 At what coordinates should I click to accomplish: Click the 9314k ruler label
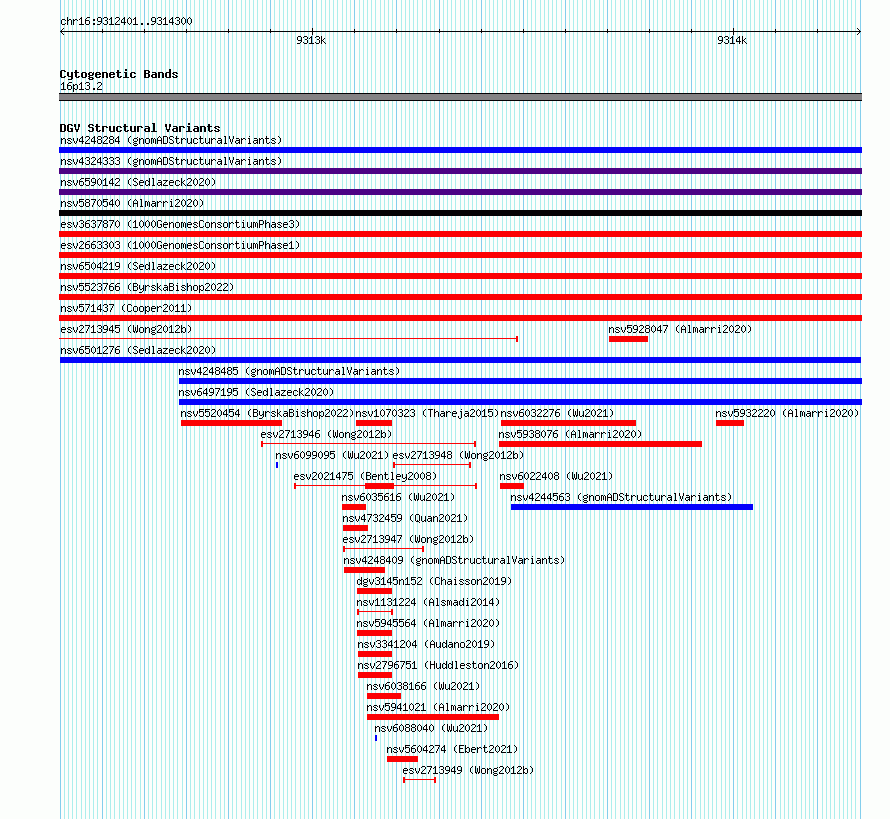[732, 40]
